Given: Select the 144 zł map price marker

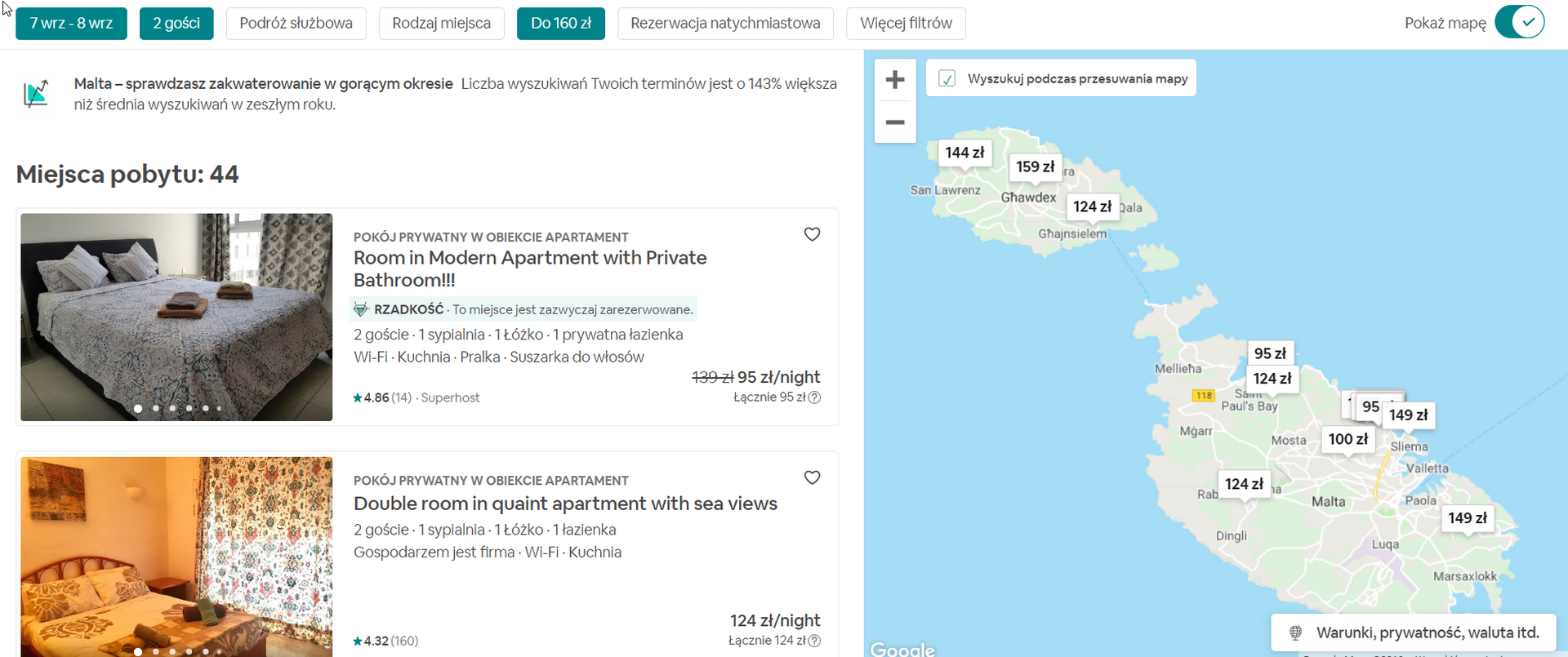Looking at the screenshot, I should [964, 153].
